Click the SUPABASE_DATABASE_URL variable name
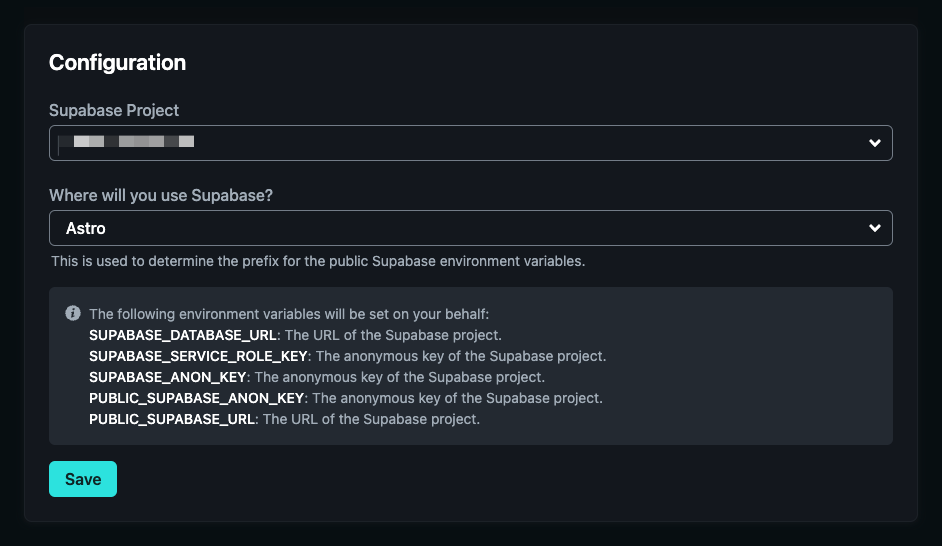 [183, 335]
